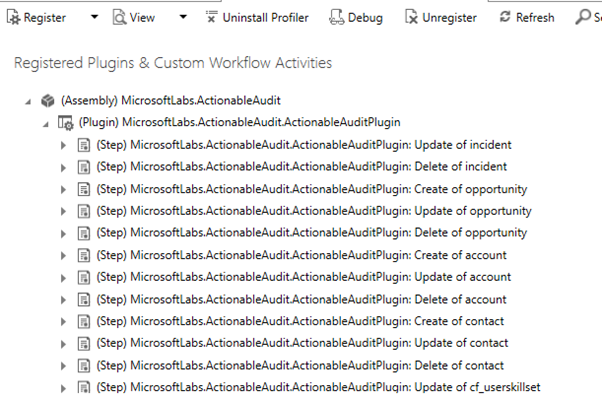The width and height of the screenshot is (602, 398).
Task: Click step icon for Delete of incident
Action: [x=84, y=167]
